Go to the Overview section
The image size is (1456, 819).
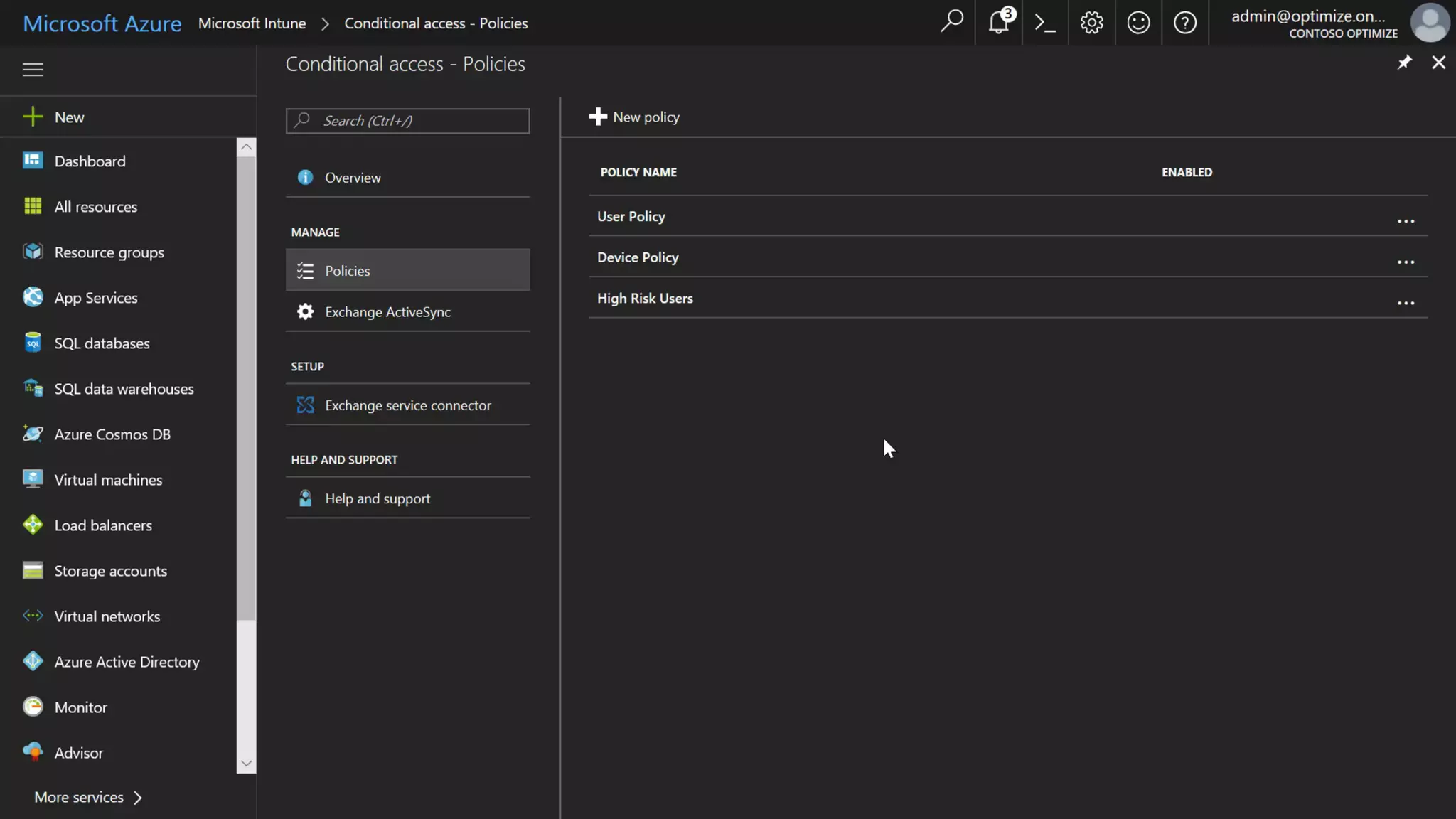(x=353, y=178)
